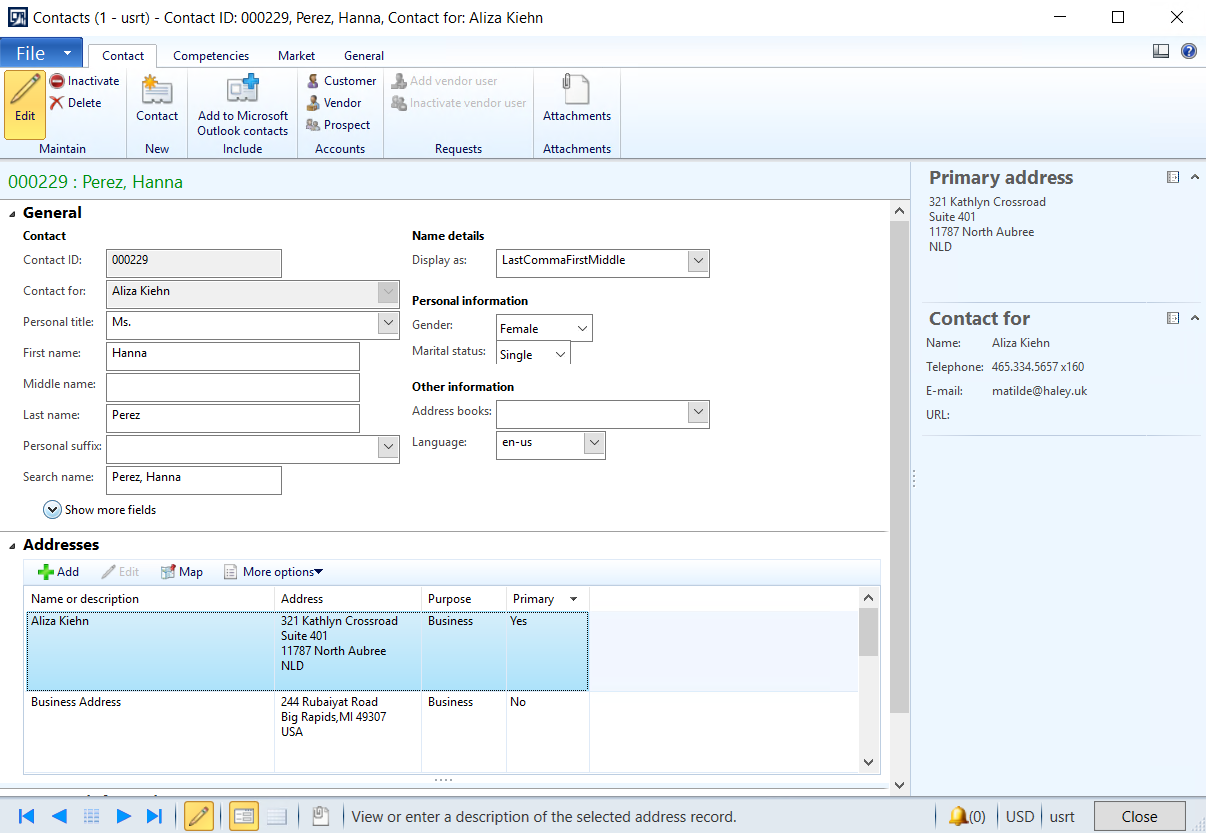
Task: Sort by Name or description column
Action: click(149, 599)
